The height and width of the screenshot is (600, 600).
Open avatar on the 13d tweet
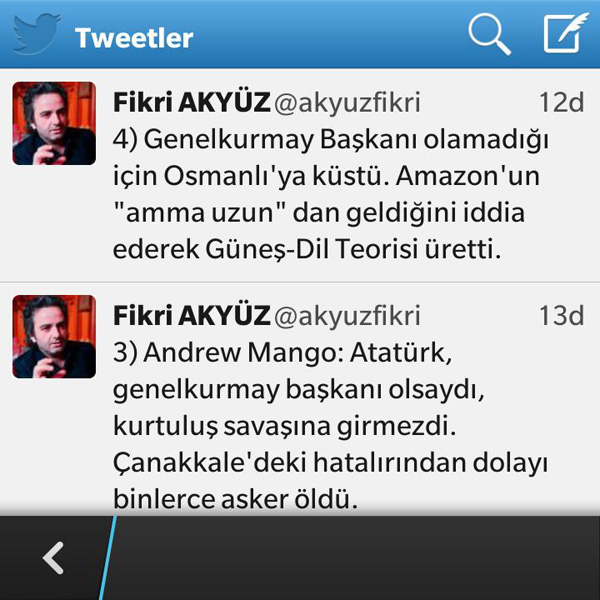coord(54,337)
